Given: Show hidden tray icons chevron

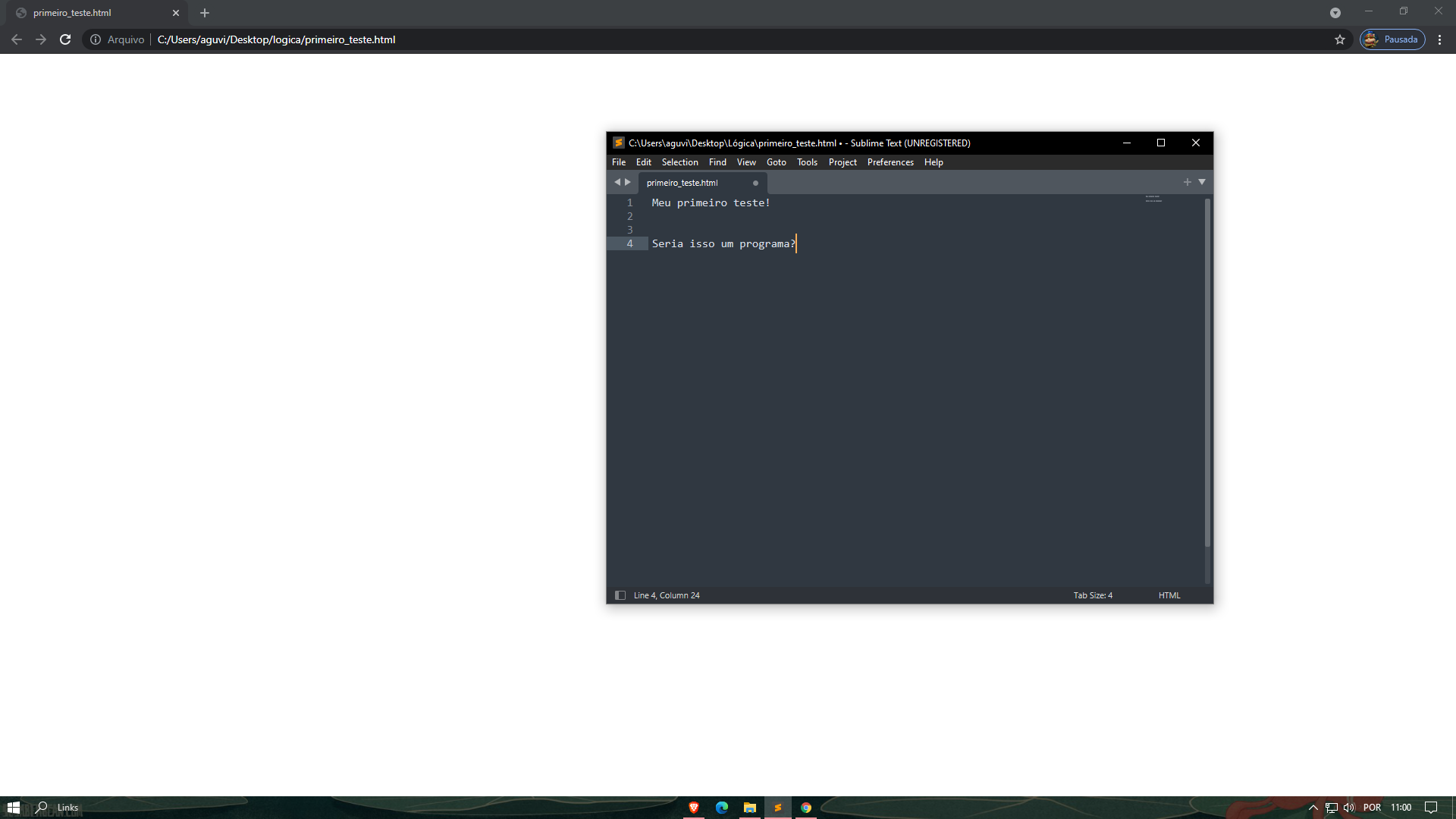Looking at the screenshot, I should (x=1313, y=808).
